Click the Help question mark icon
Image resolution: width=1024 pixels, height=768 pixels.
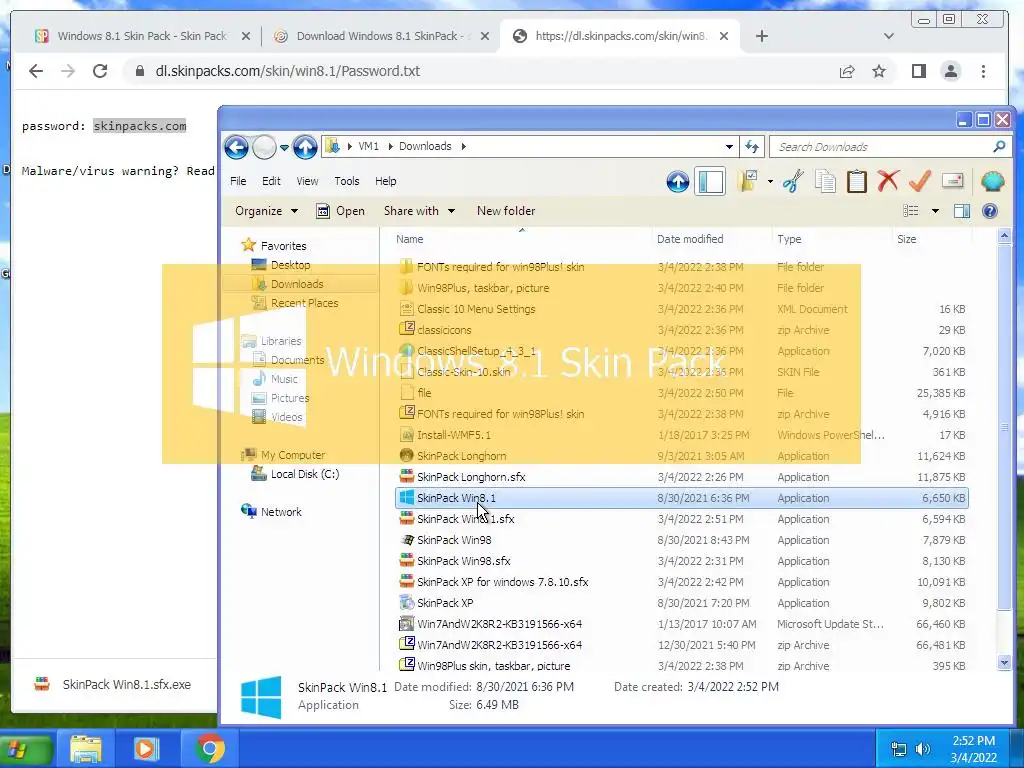990,211
